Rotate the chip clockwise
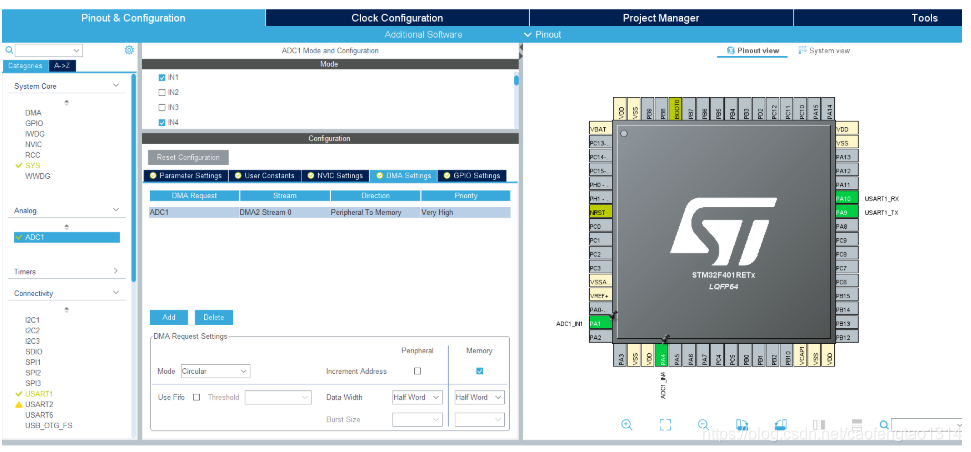This screenshot has height=452, width=971. (742, 425)
